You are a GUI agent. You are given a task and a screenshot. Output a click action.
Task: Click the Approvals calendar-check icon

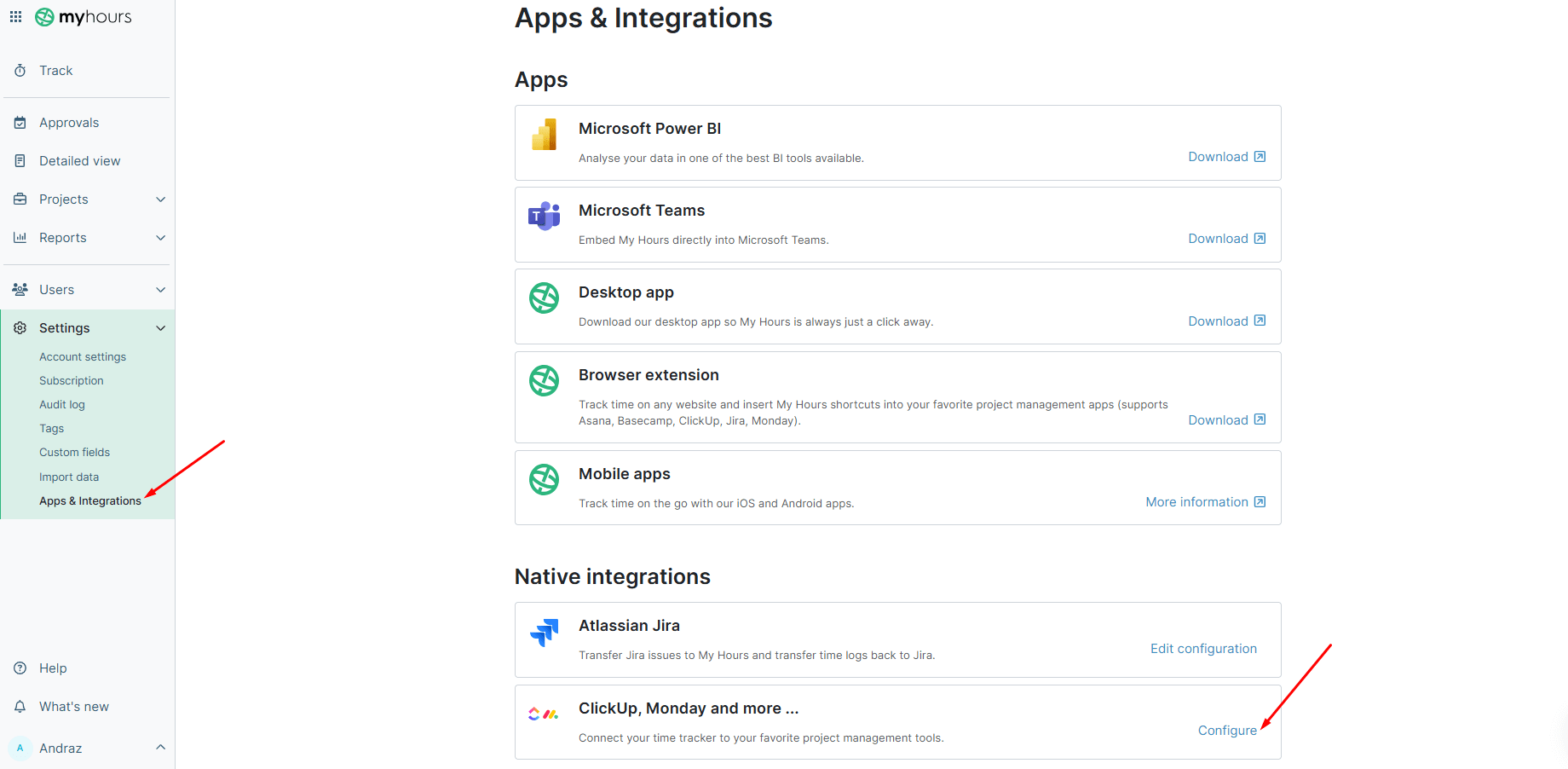(x=20, y=123)
